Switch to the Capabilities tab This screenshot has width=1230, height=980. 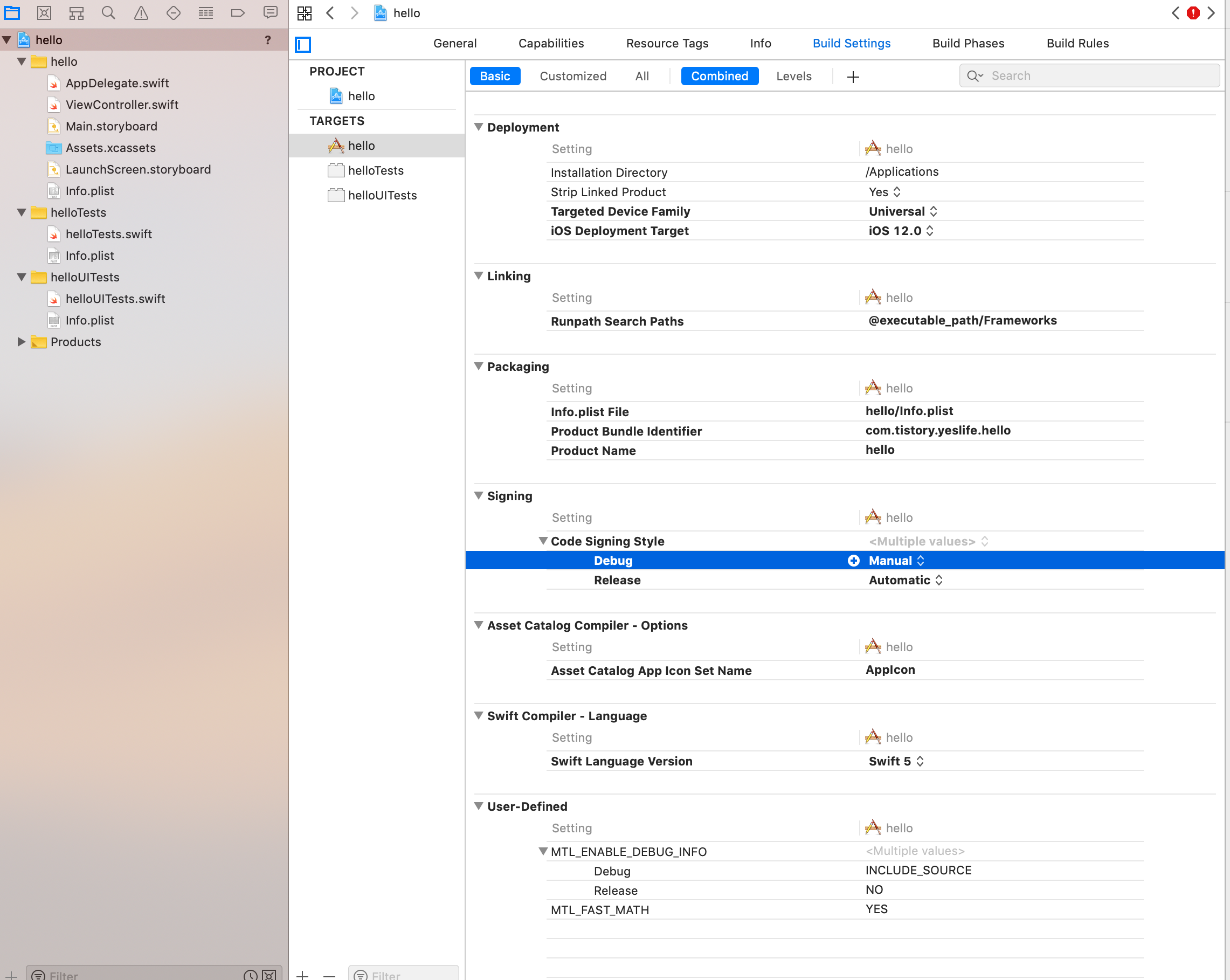[x=551, y=43]
